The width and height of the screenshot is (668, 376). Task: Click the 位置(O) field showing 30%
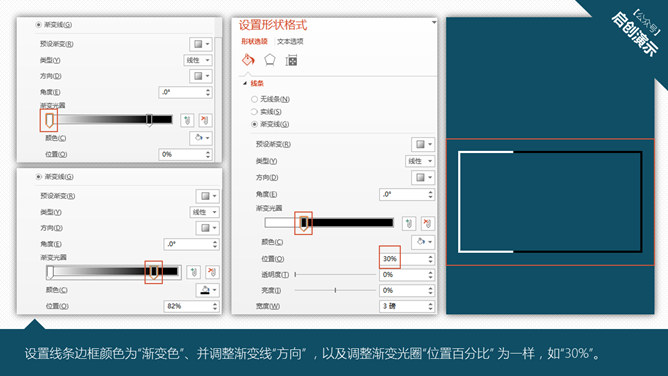coord(406,258)
